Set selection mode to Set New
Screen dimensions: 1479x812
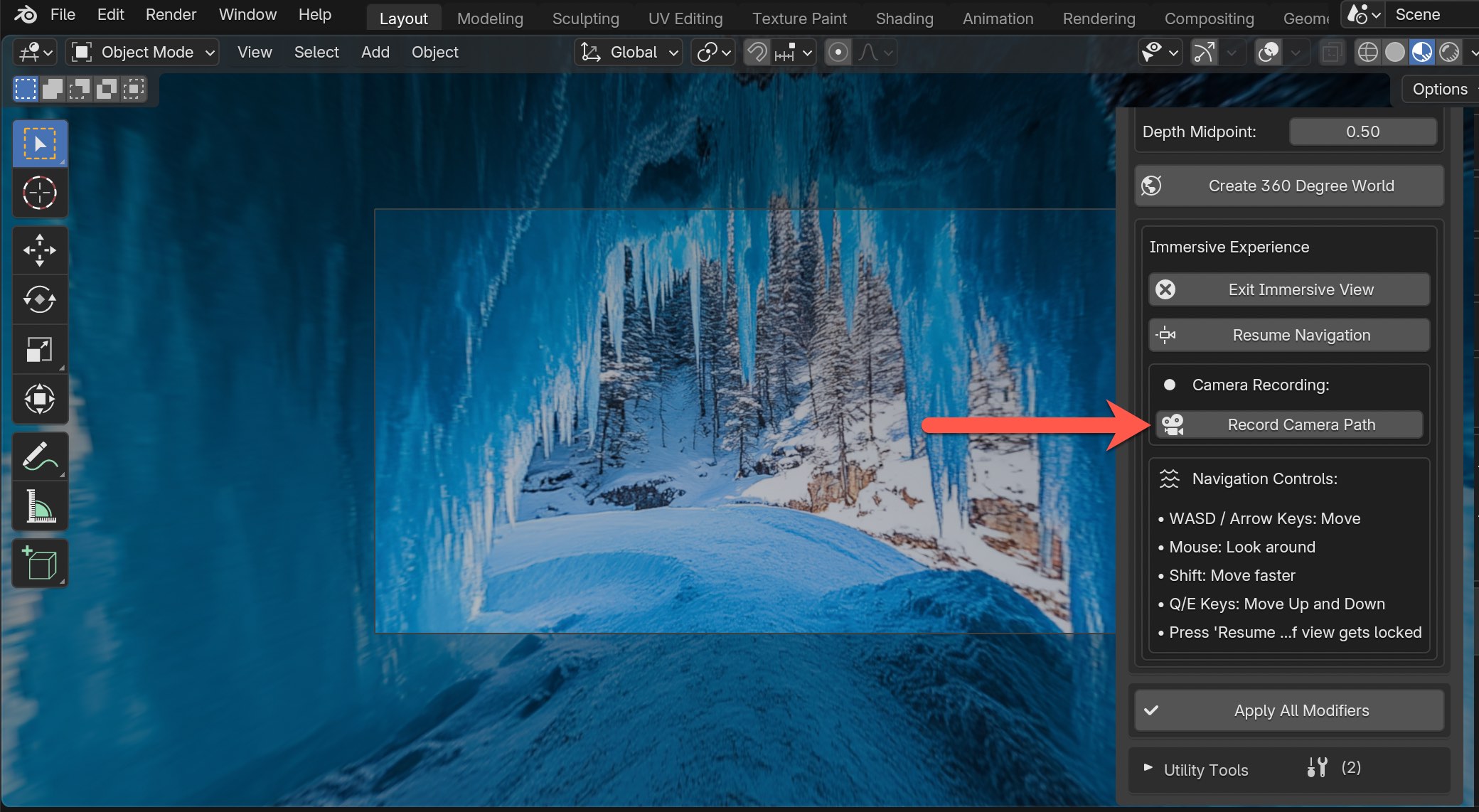pos(26,89)
